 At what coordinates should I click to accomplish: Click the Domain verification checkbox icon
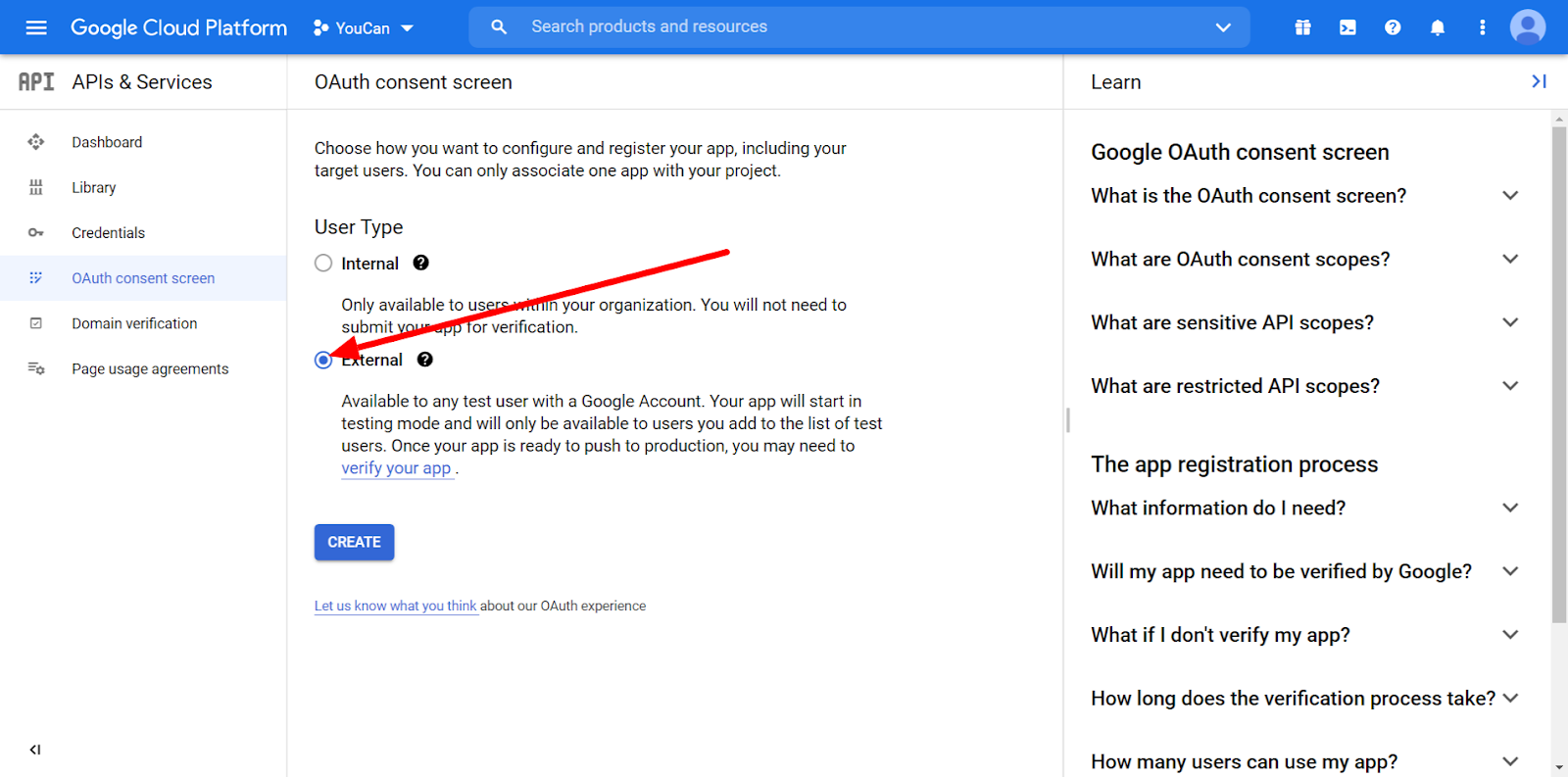click(36, 323)
